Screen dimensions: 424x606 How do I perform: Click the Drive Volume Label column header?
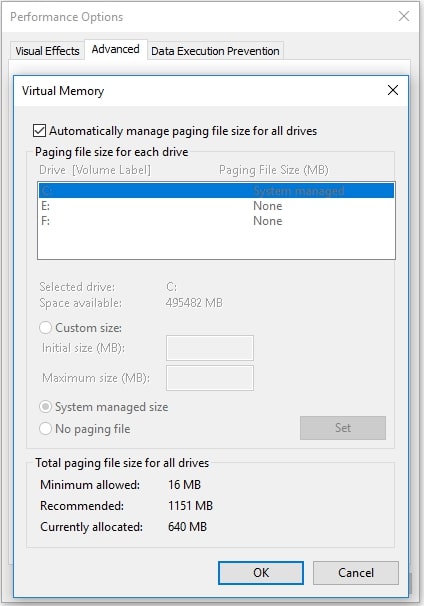coord(95,170)
